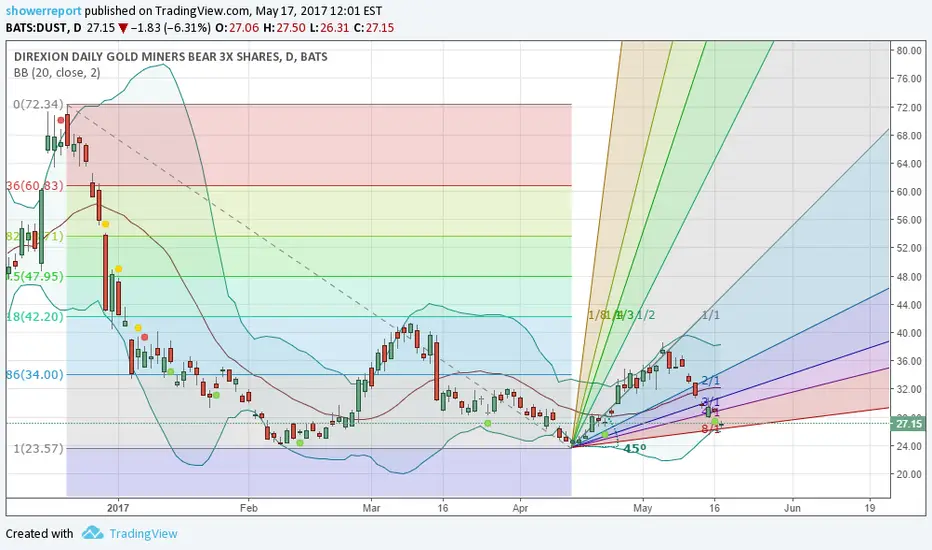Click the showerreport author link
The height and width of the screenshot is (550, 932).
tap(43, 11)
